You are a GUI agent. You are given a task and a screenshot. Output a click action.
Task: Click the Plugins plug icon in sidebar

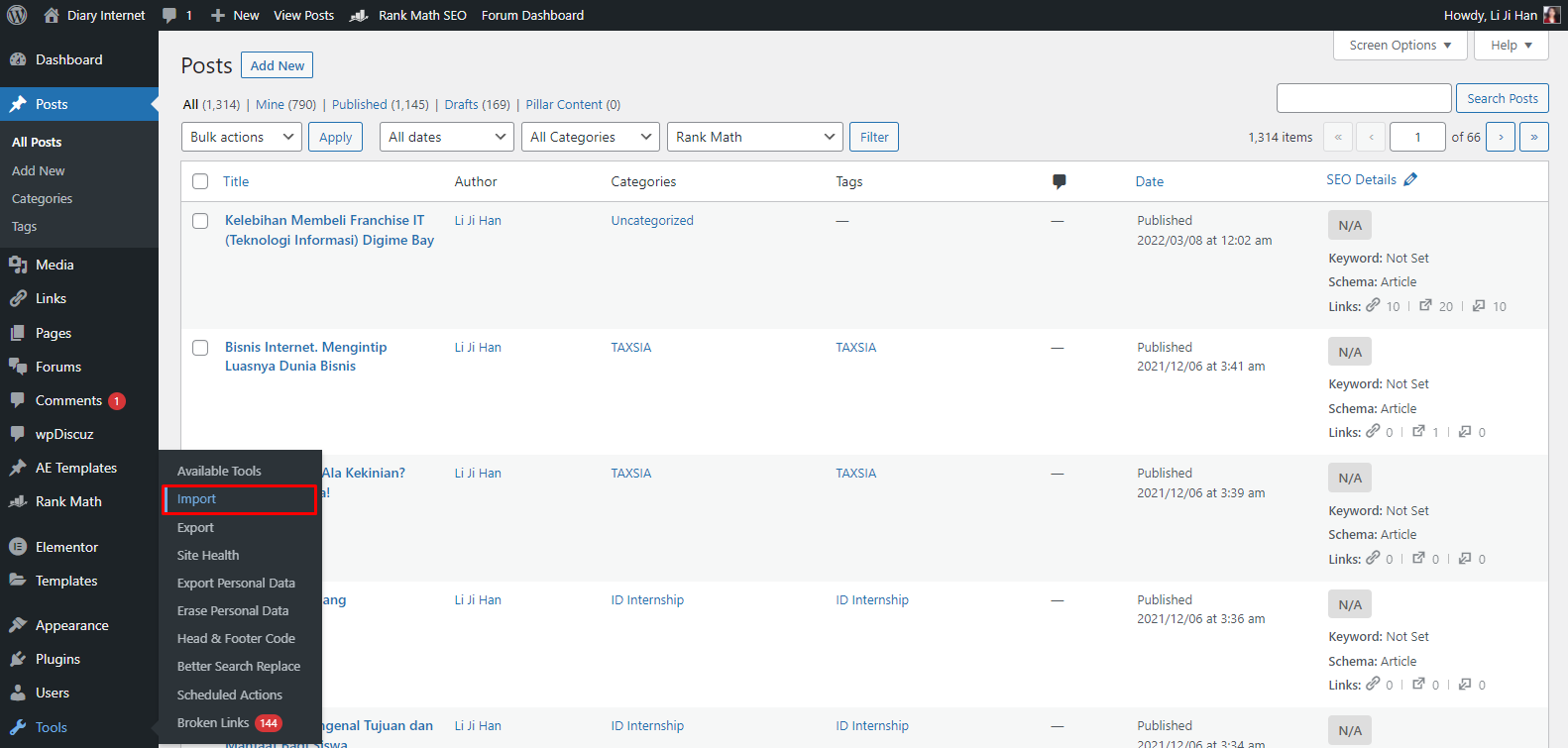pyautogui.click(x=18, y=659)
